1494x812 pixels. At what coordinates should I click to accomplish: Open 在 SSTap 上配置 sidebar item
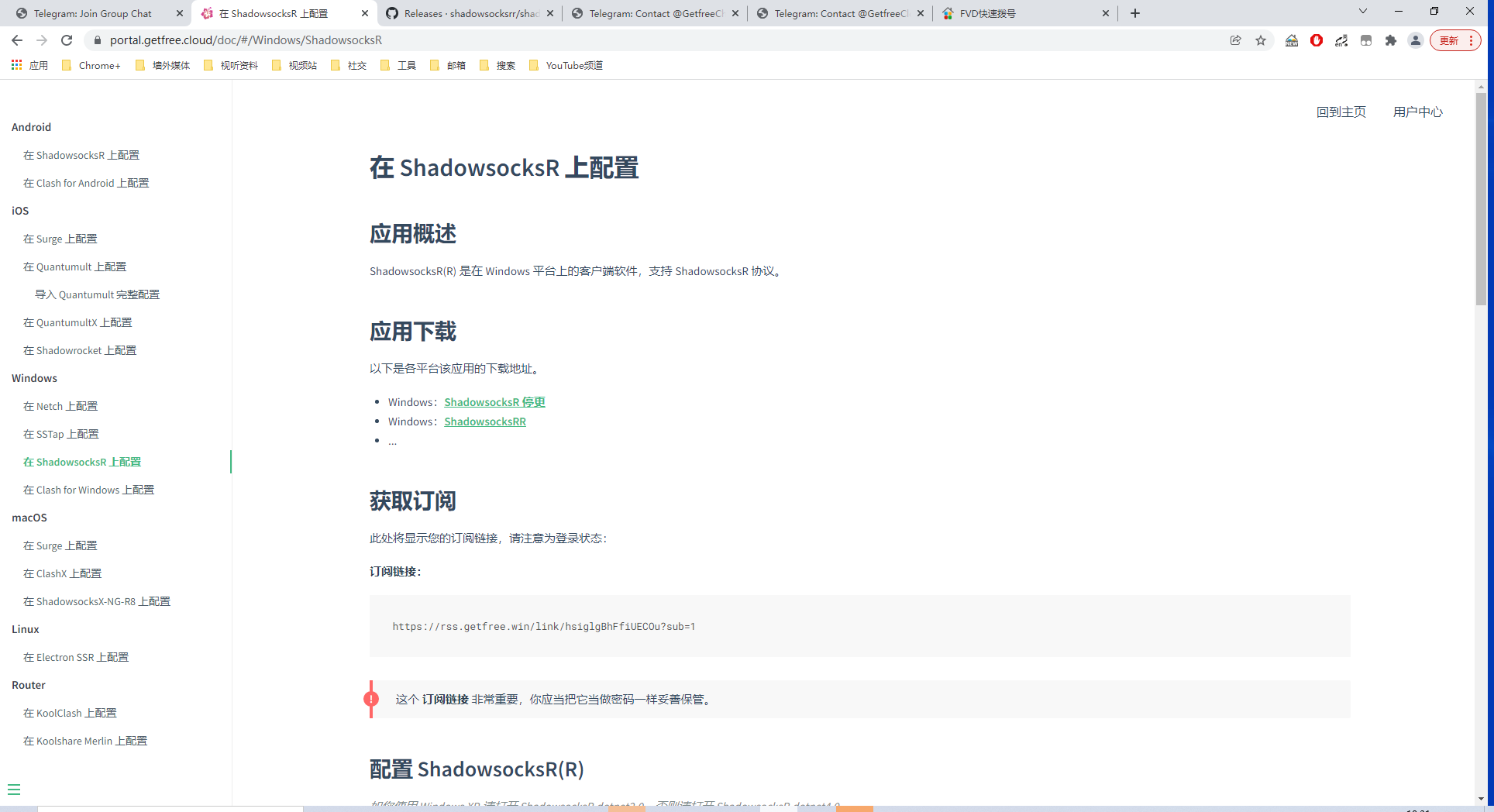[61, 434]
